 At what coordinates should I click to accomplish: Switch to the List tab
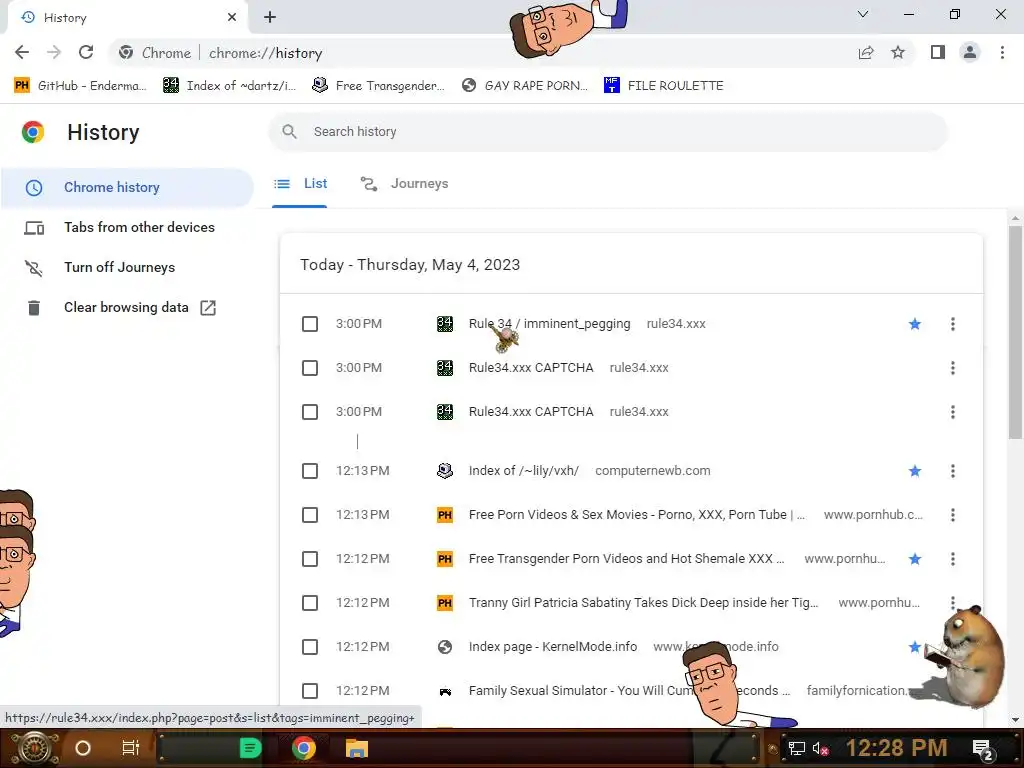tap(300, 184)
